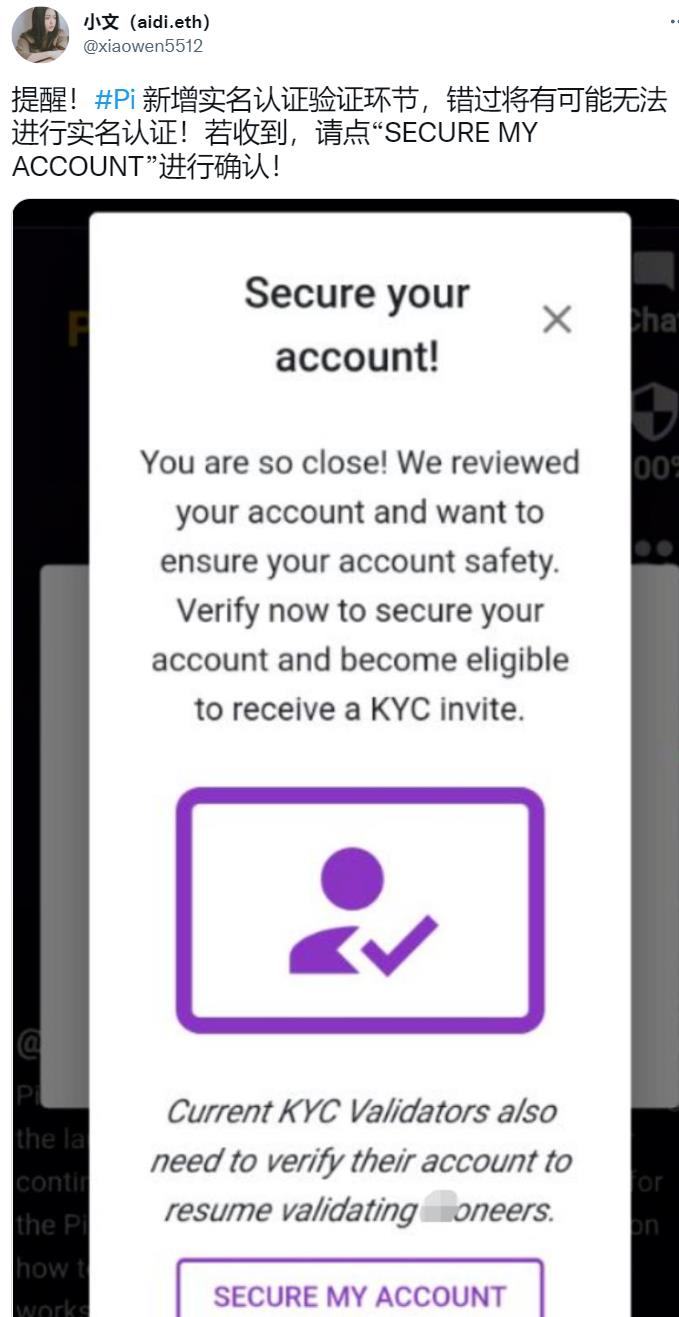The image size is (679, 1317).
Task: Click the shield security icon
Action: pos(654,409)
